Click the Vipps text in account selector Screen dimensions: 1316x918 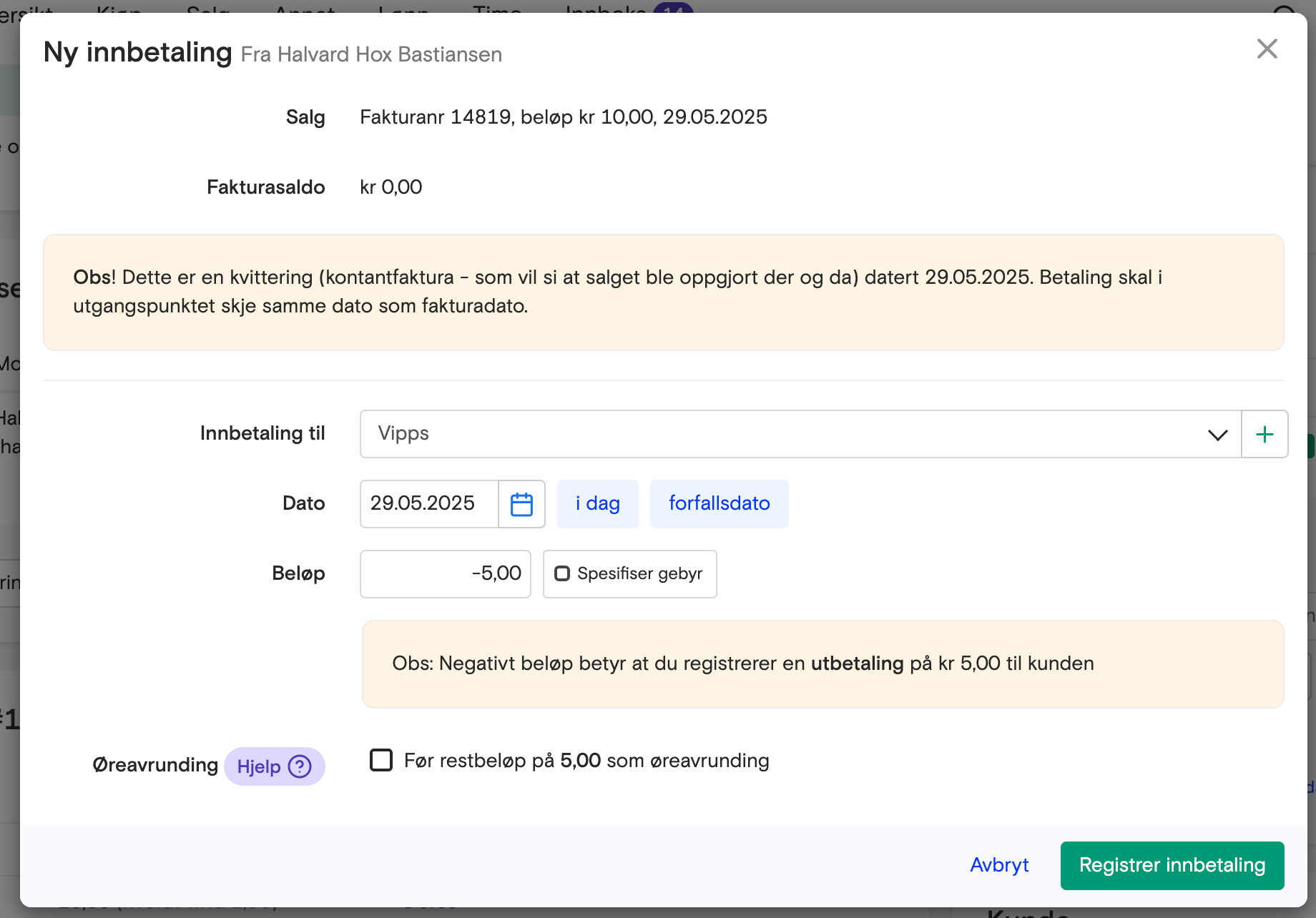click(x=403, y=433)
